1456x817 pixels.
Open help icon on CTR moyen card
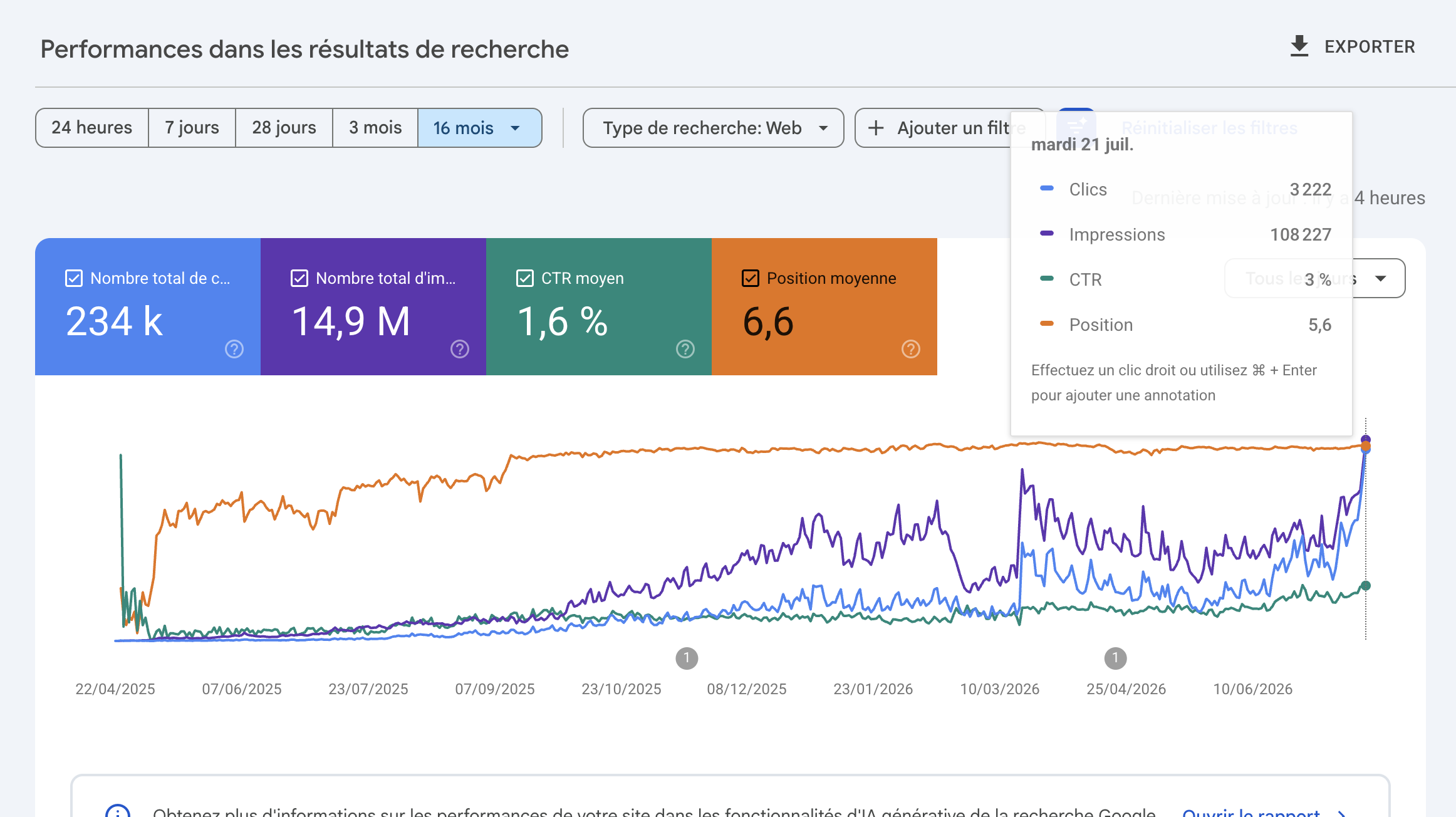685,349
